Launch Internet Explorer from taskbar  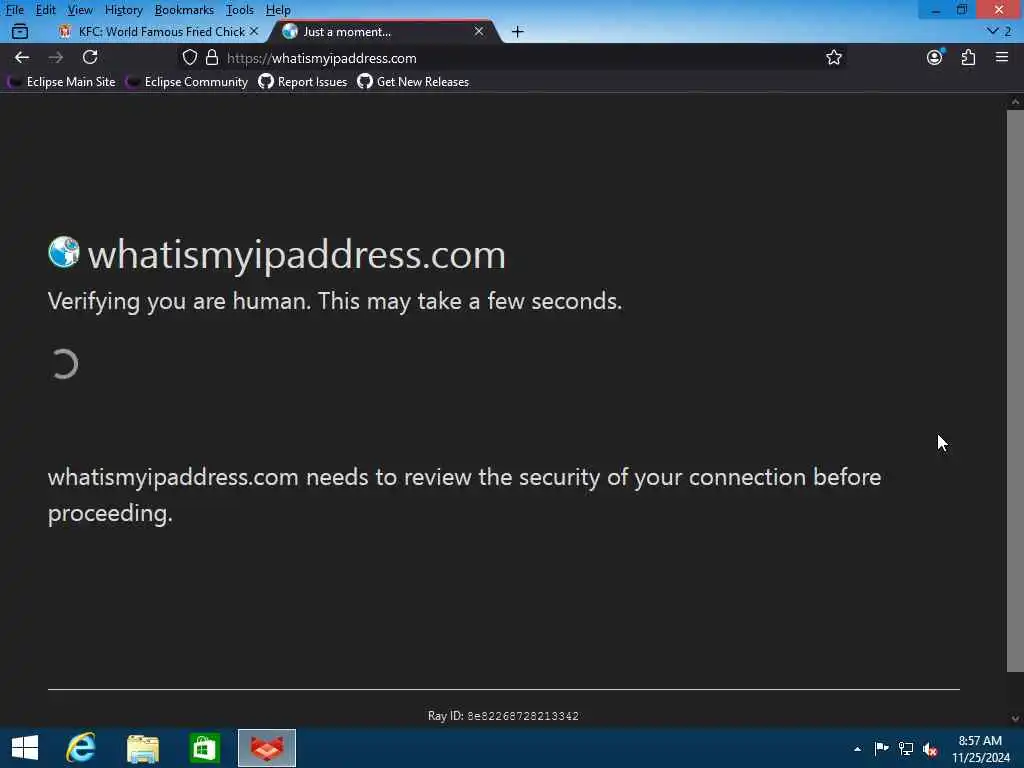(x=81, y=748)
